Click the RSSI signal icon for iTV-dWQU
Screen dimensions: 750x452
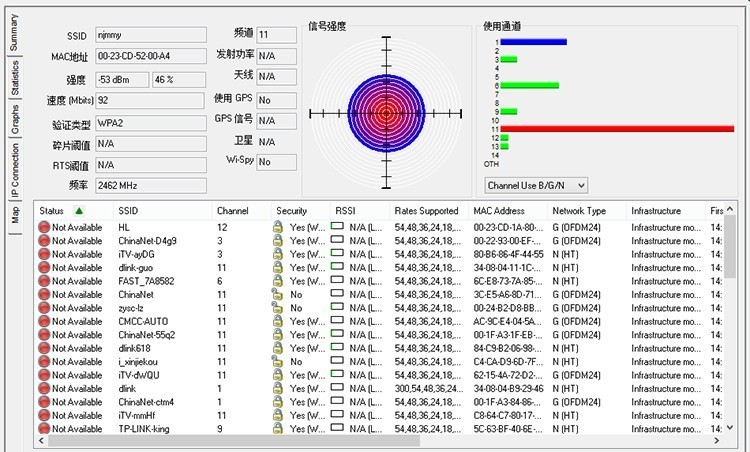(x=337, y=374)
